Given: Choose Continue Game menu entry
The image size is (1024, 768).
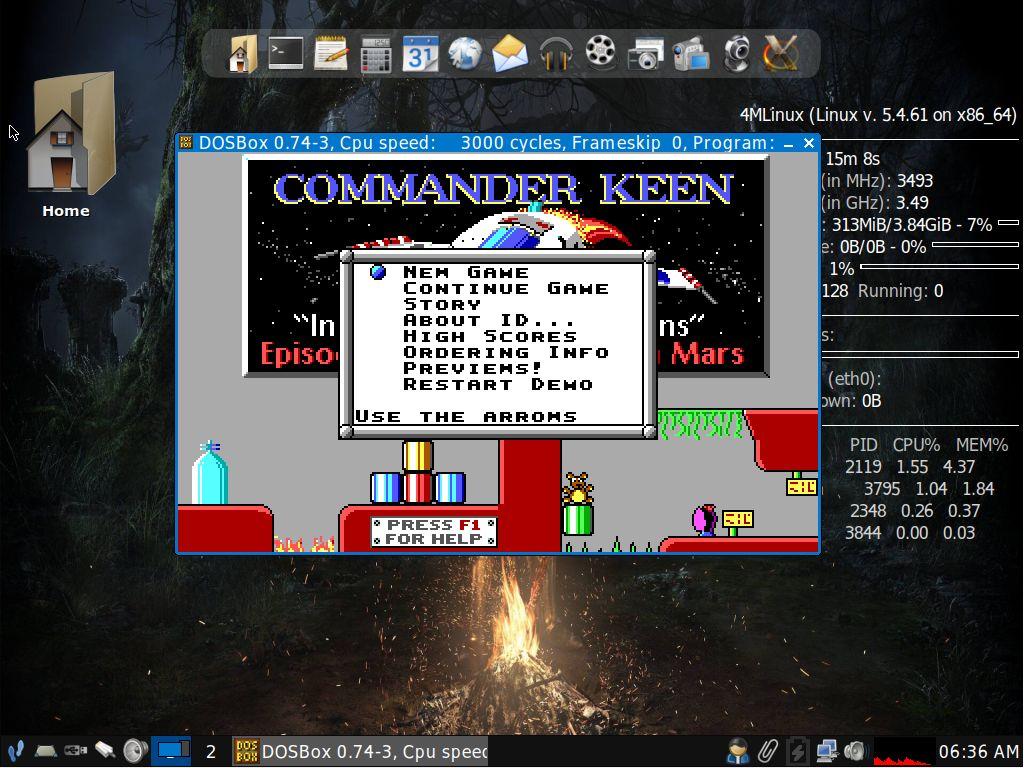Looking at the screenshot, I should [x=505, y=288].
